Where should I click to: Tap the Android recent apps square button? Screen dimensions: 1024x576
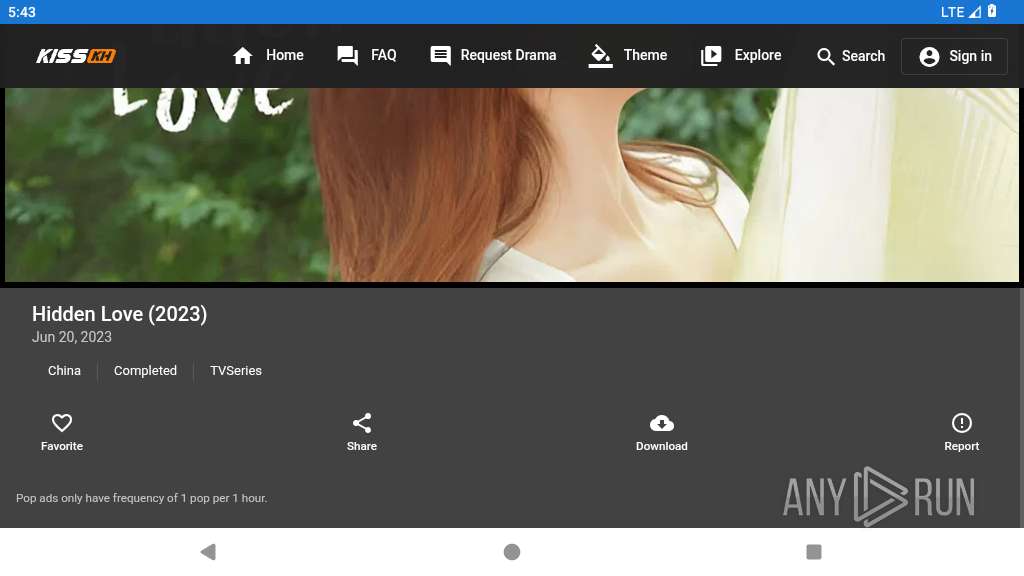click(x=814, y=552)
